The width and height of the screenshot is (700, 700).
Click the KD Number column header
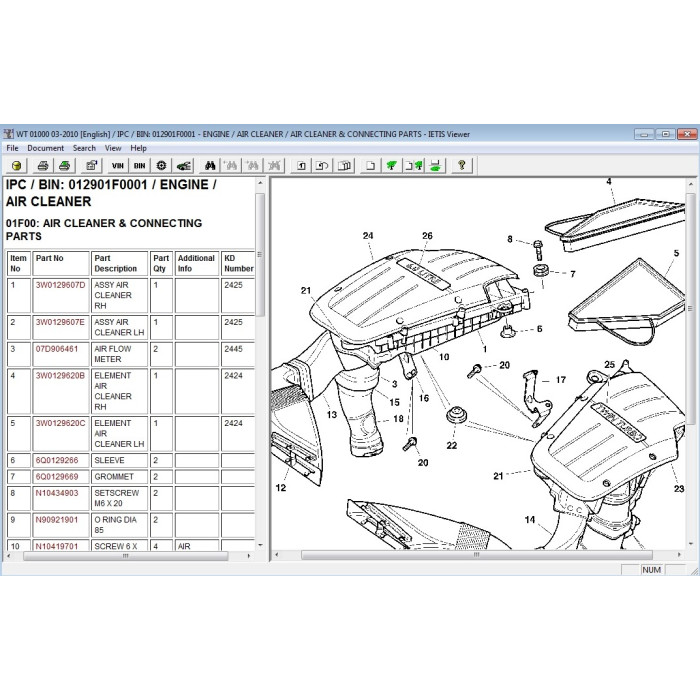tap(238, 263)
